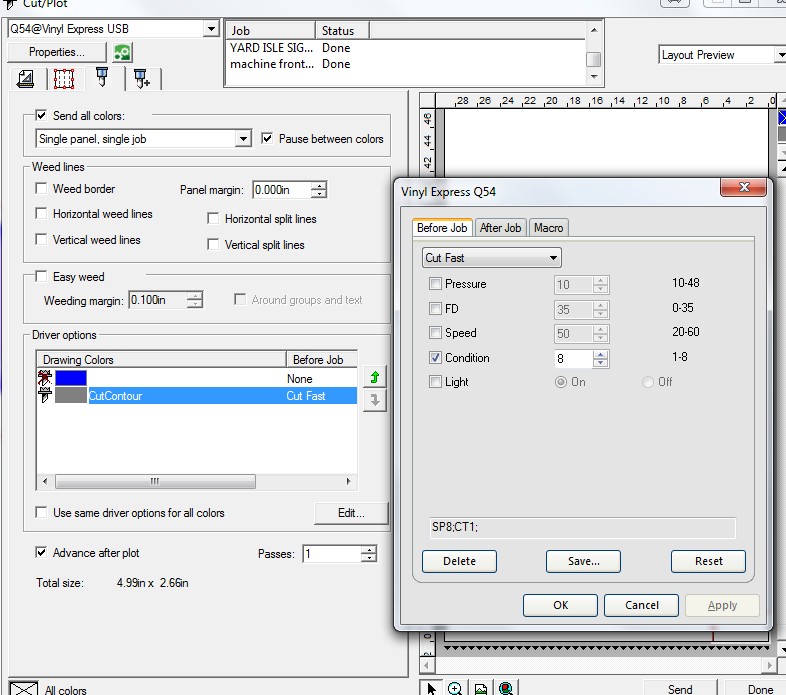Move the selected color up with green arrow
This screenshot has height=695, width=786.
pos(374,377)
